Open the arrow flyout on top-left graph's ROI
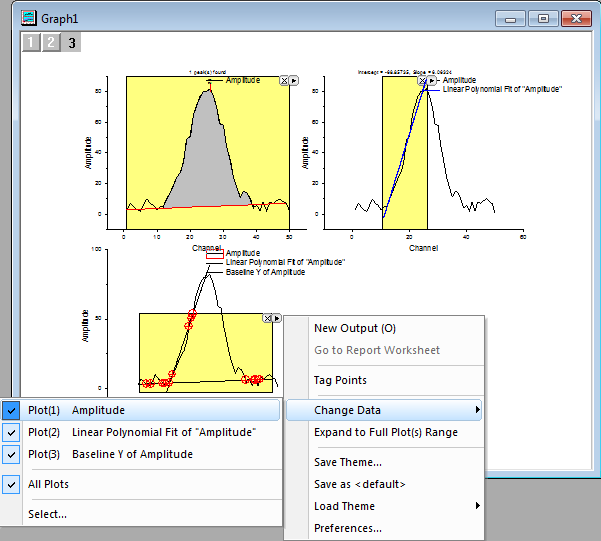Viewport: 601px width, 541px height. tap(293, 80)
